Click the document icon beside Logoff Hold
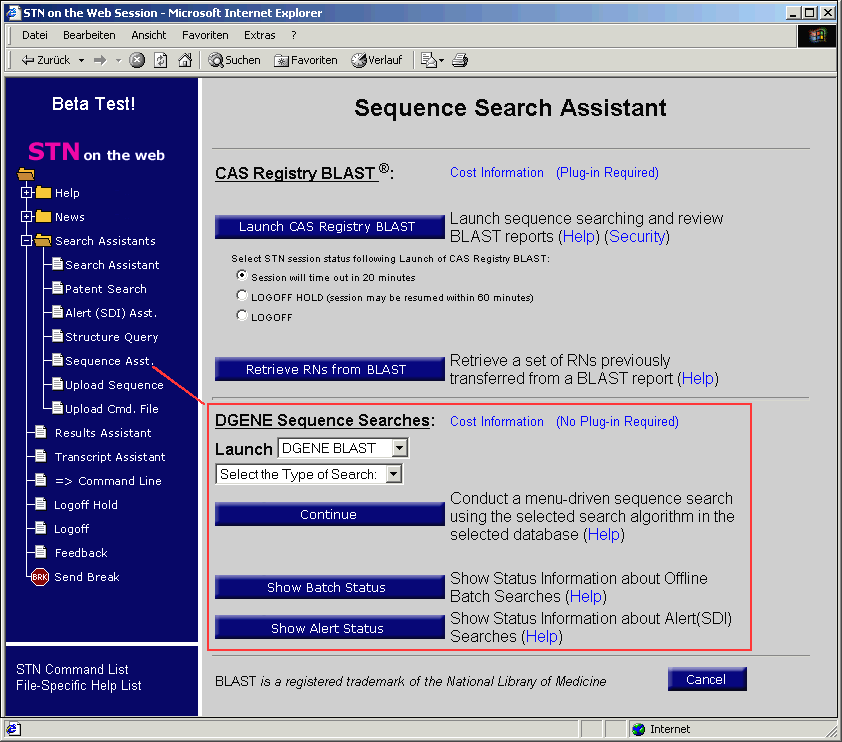 click(x=40, y=504)
